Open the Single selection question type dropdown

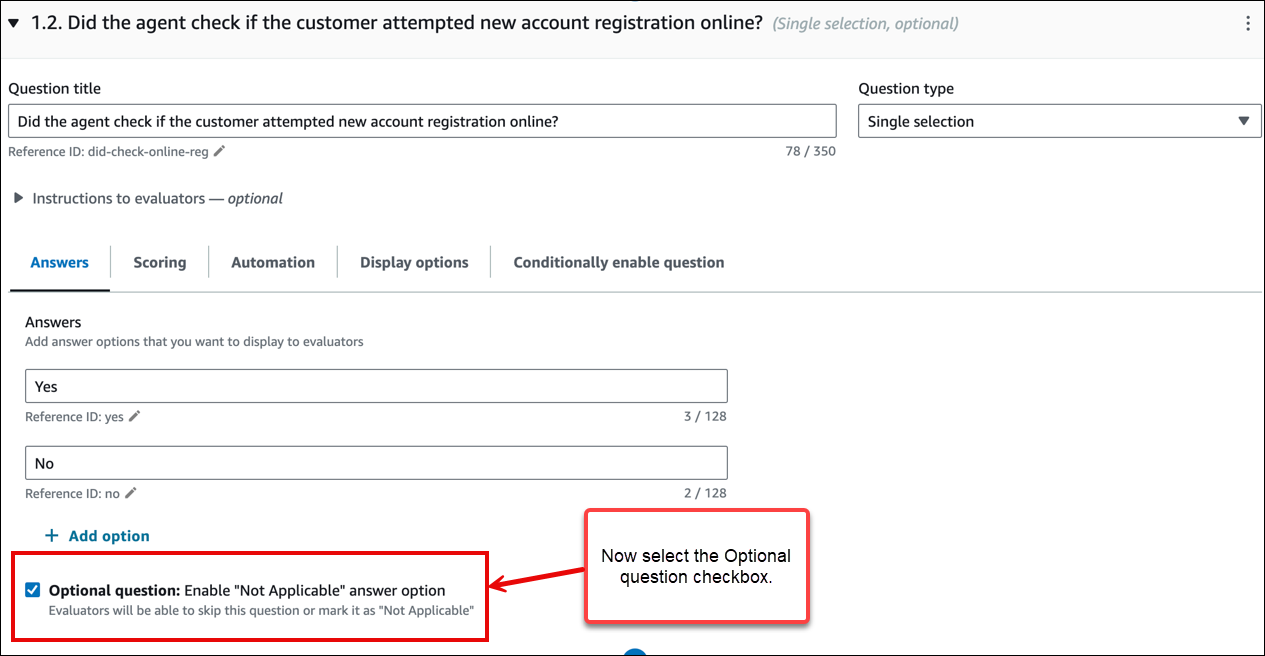click(x=1057, y=120)
